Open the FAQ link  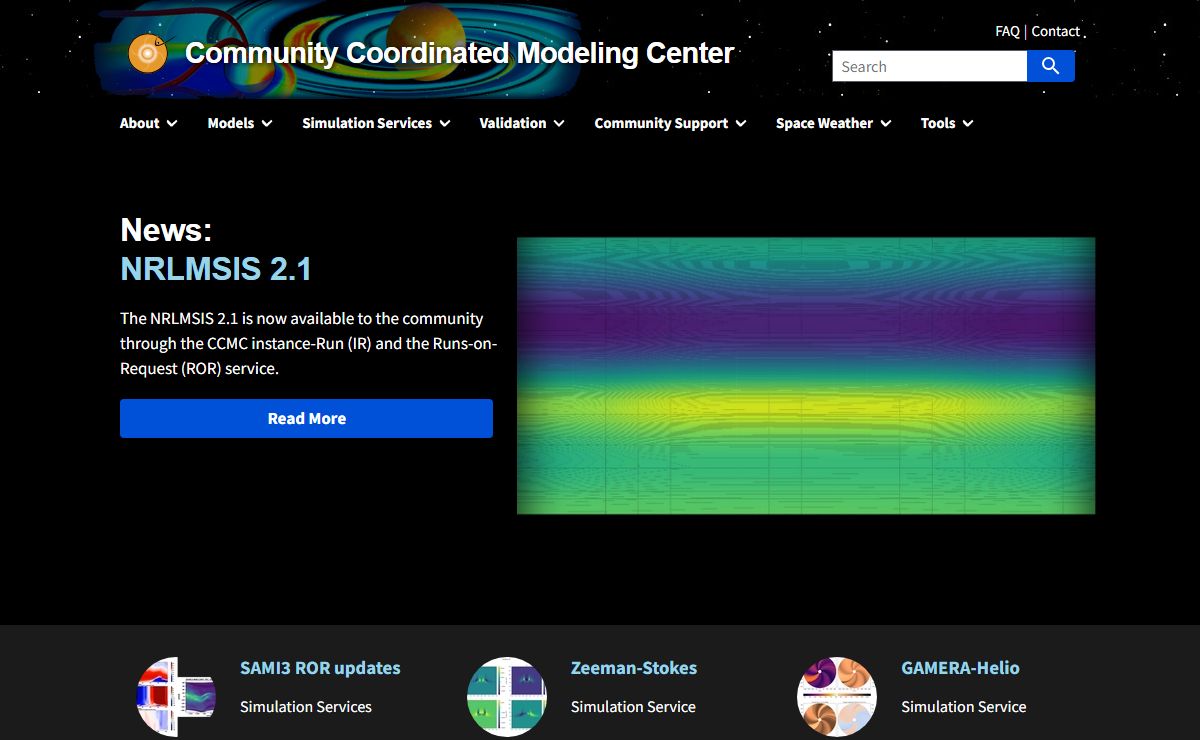coord(1007,31)
